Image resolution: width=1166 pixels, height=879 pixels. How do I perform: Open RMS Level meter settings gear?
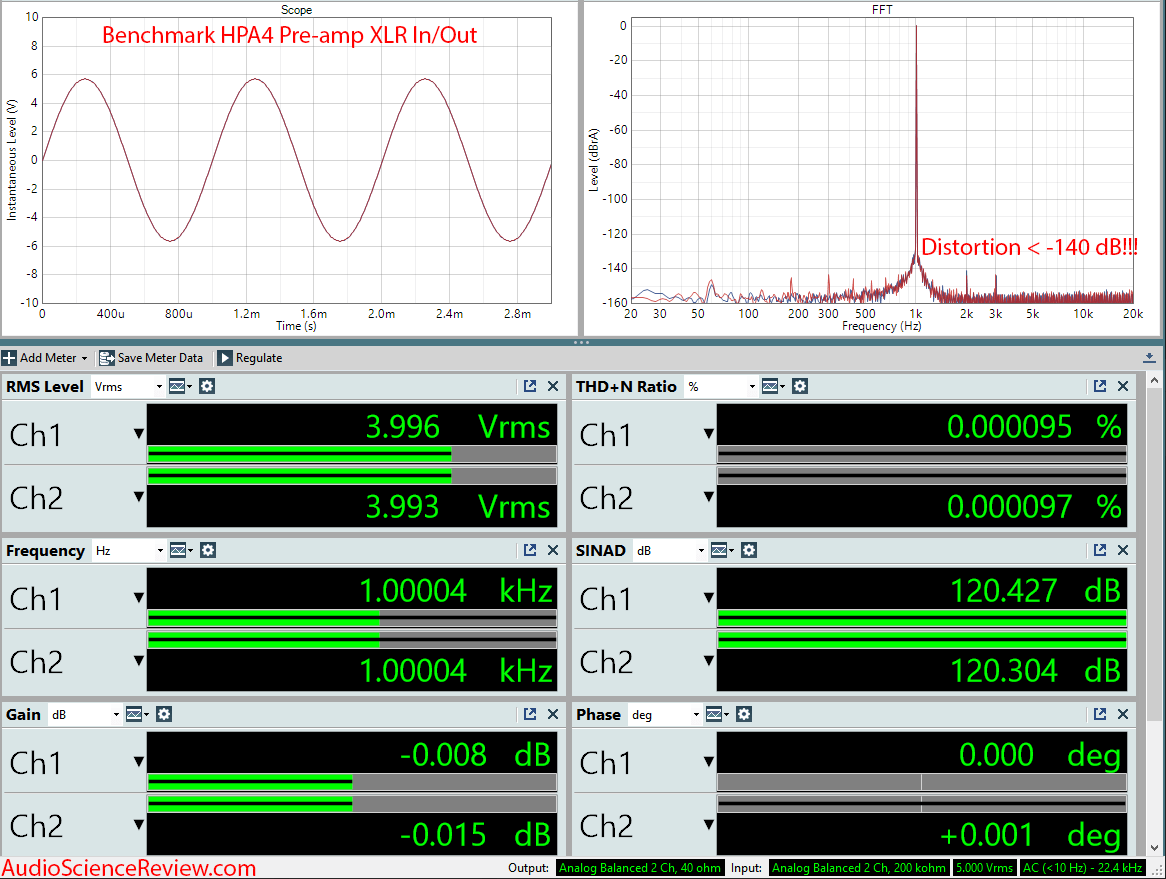207,386
